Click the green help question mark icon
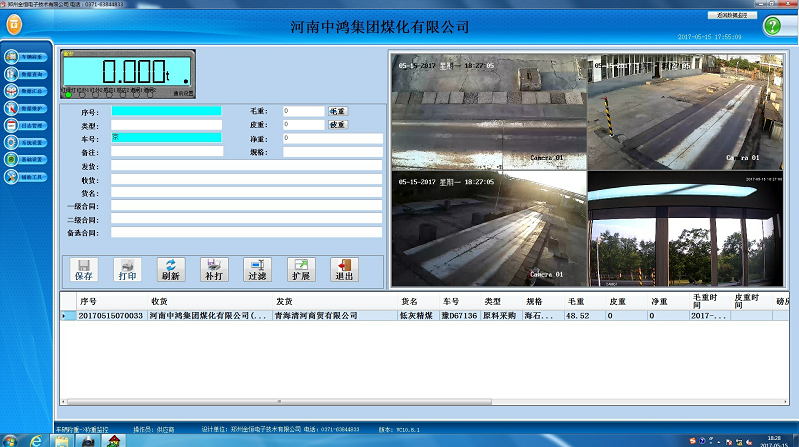 click(771, 27)
